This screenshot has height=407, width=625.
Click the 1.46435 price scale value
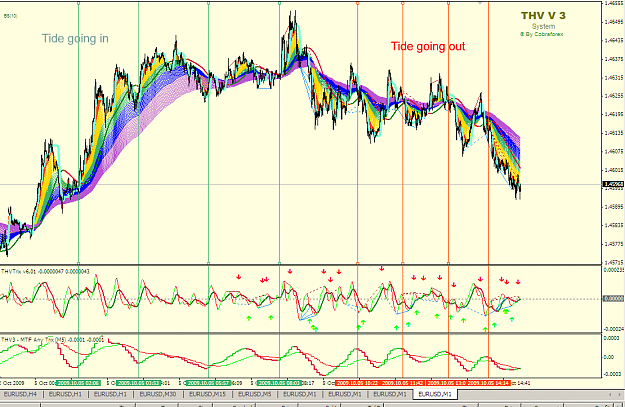click(x=614, y=40)
